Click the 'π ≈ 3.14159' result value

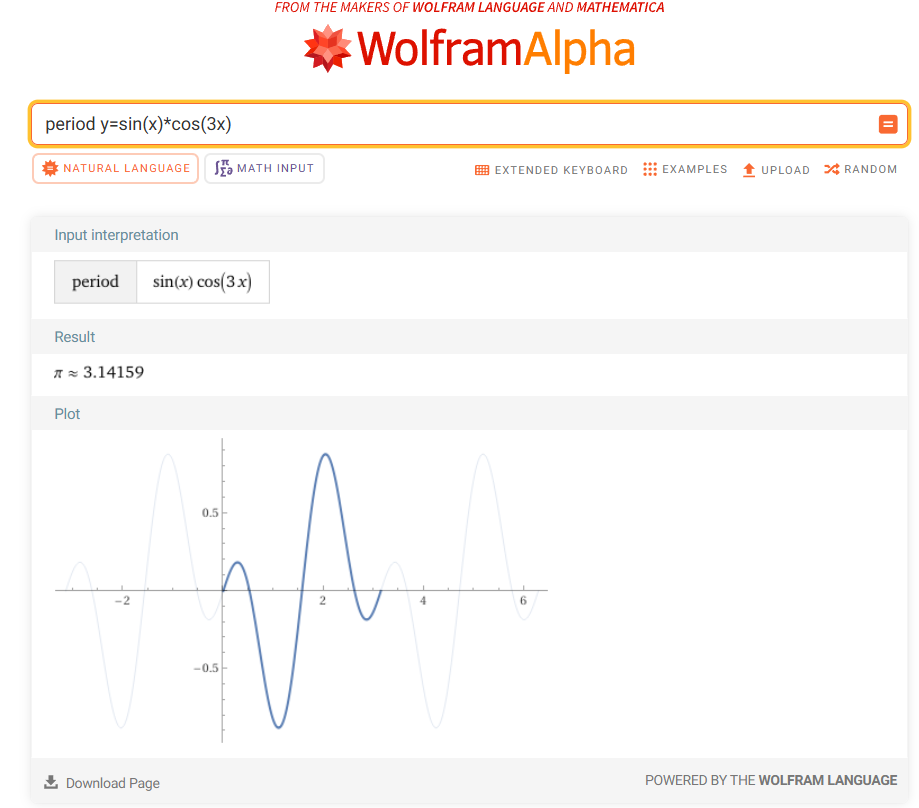coord(99,373)
